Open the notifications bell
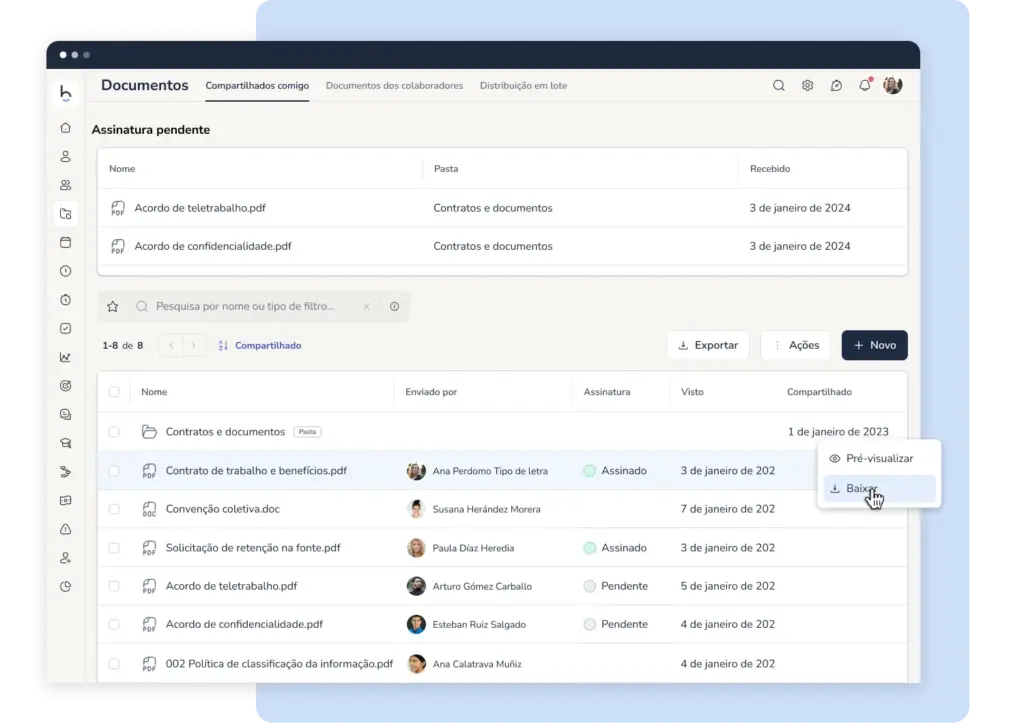Screen dimensions: 1024x724 coord(865,85)
